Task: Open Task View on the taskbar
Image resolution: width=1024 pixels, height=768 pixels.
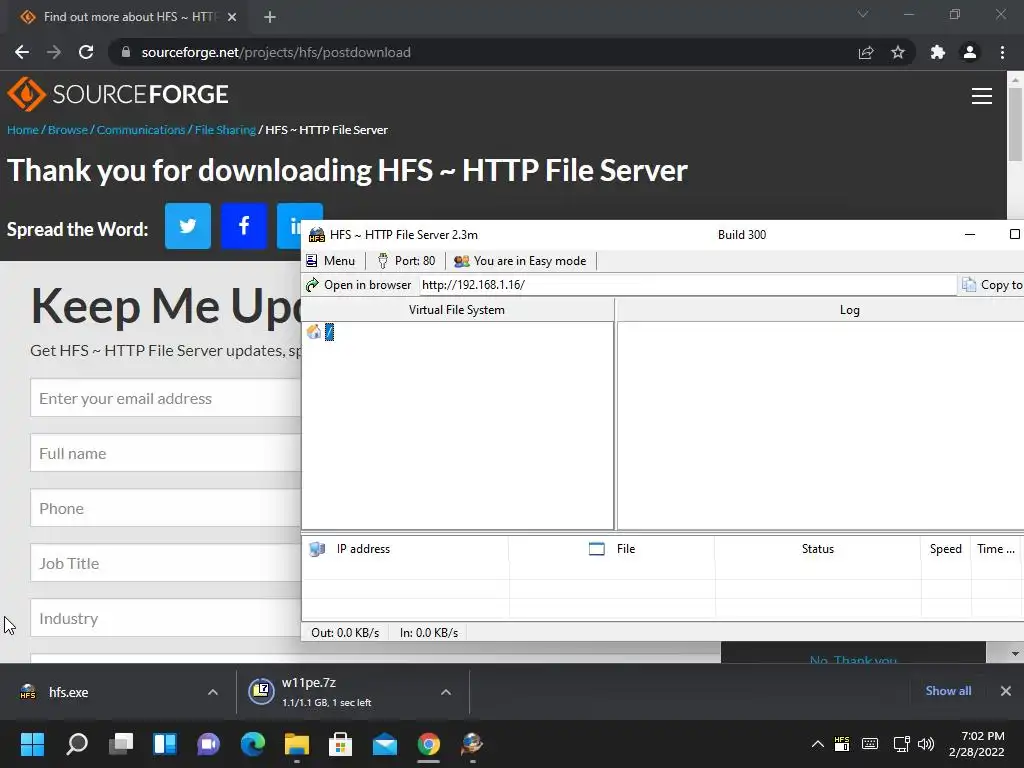Action: pyautogui.click(x=121, y=744)
